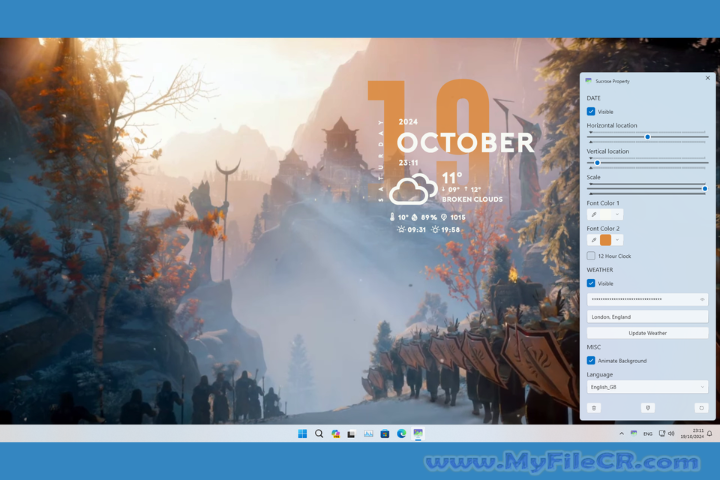Click the shield icon button in the panel

point(648,408)
